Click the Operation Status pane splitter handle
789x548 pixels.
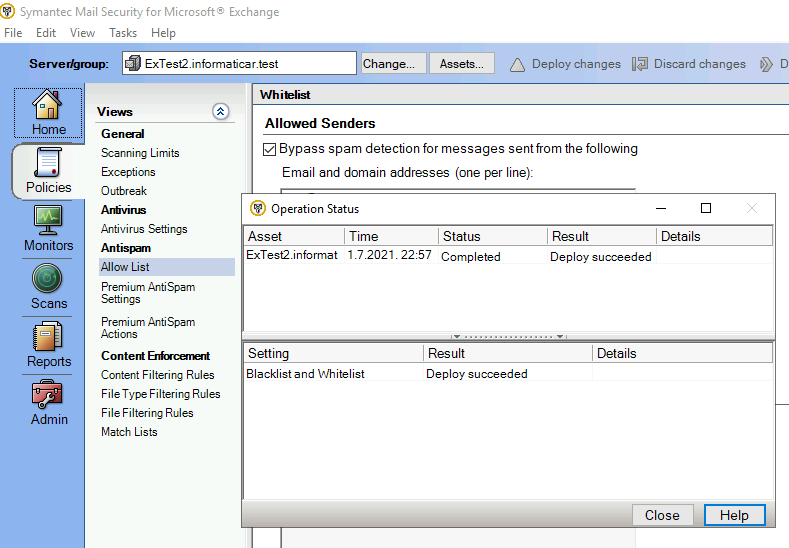pyautogui.click(x=508, y=336)
